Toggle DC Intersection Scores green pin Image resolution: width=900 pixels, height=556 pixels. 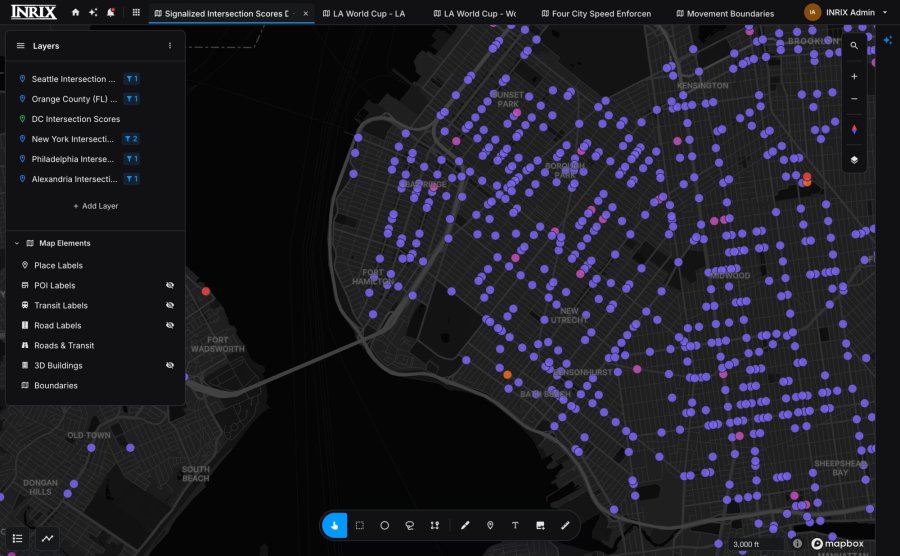tap(22, 119)
